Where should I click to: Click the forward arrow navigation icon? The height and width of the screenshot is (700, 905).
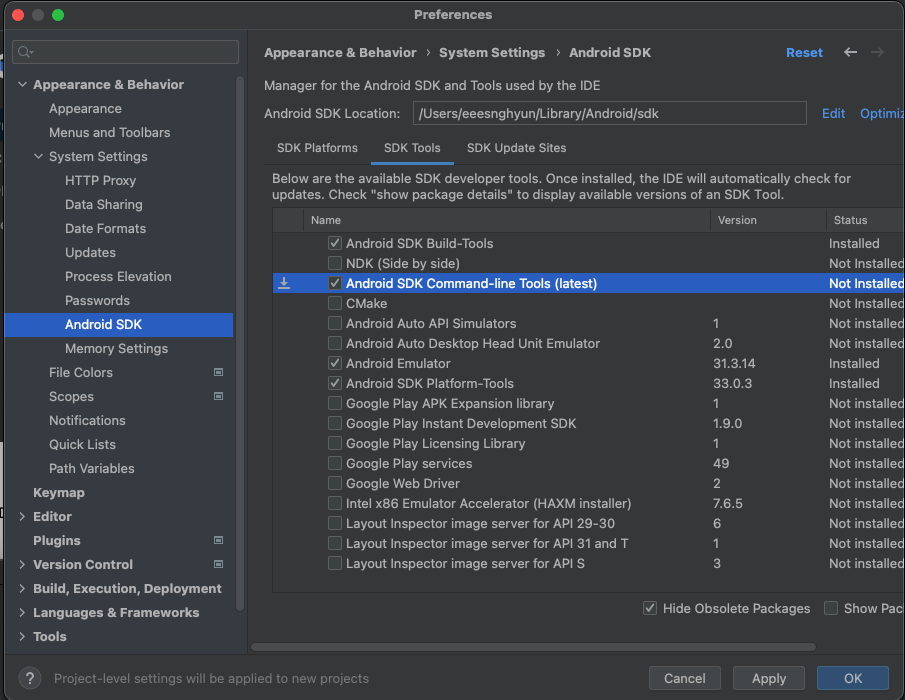(877, 53)
